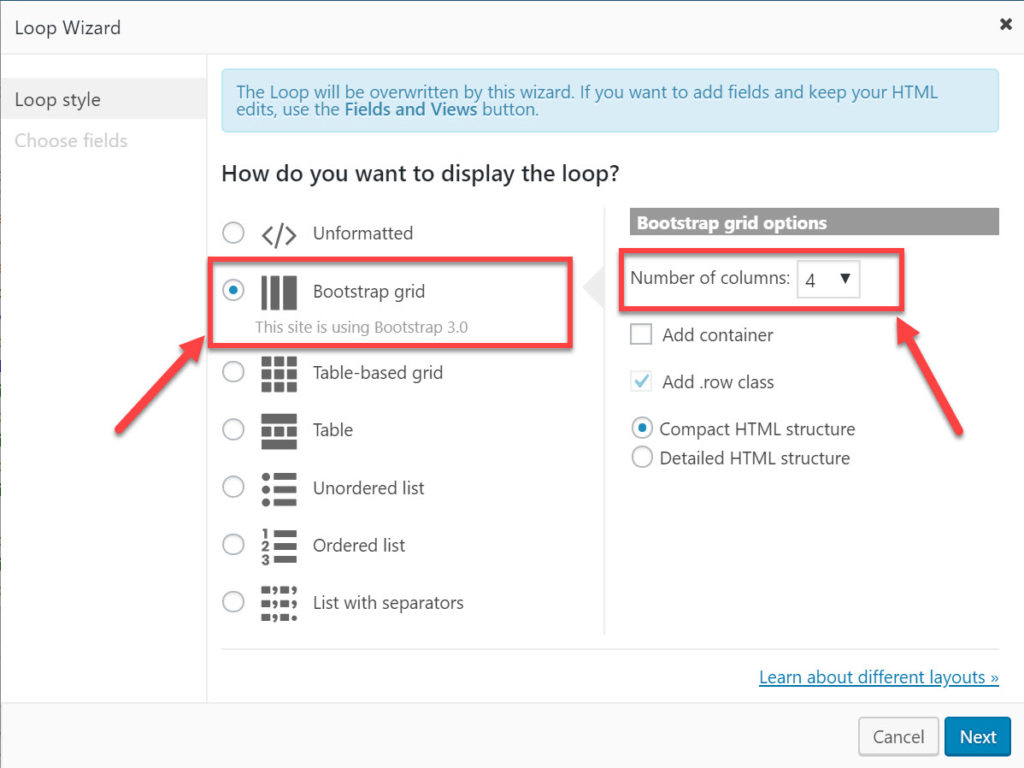Image resolution: width=1024 pixels, height=768 pixels.
Task: Choose the Unformatted radio button
Action: pyautogui.click(x=233, y=233)
